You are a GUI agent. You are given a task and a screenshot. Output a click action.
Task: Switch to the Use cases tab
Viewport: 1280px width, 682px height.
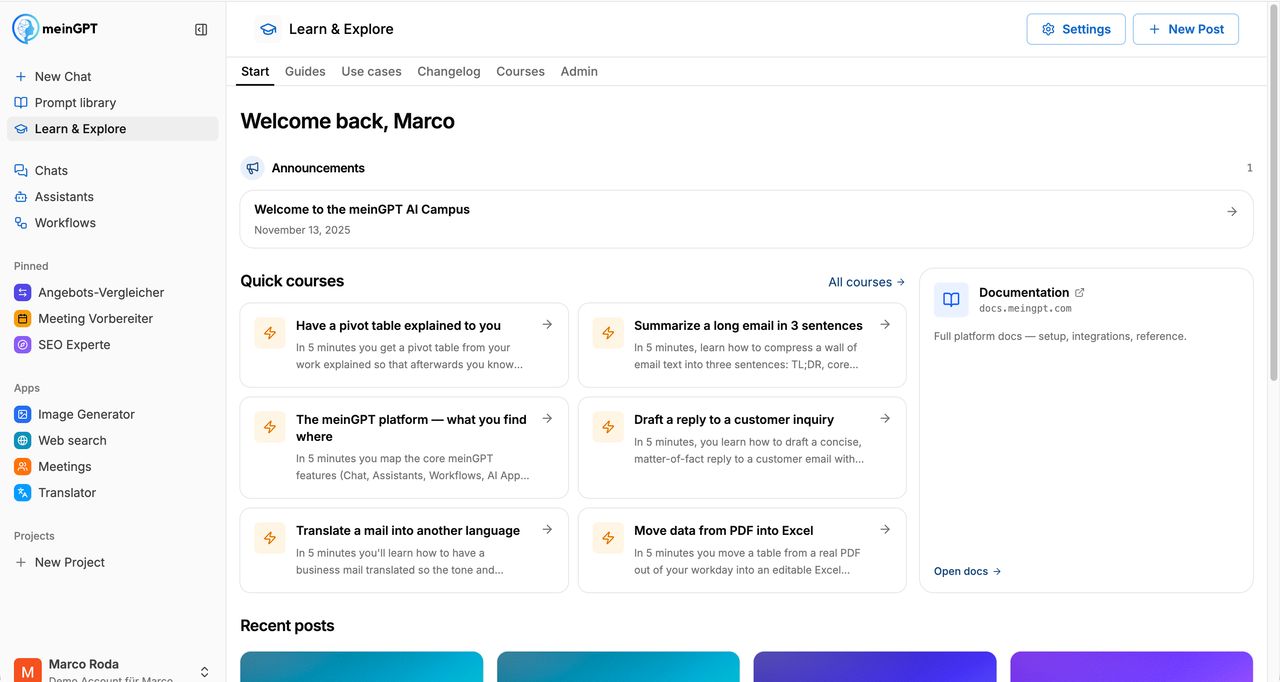[371, 71]
